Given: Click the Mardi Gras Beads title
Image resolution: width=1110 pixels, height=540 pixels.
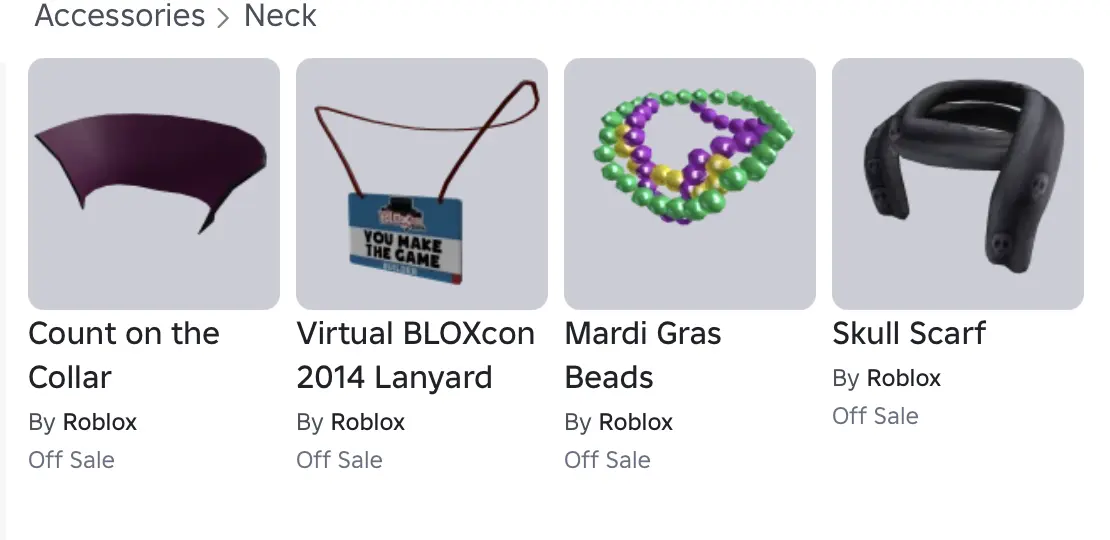Looking at the screenshot, I should pyautogui.click(x=643, y=355).
